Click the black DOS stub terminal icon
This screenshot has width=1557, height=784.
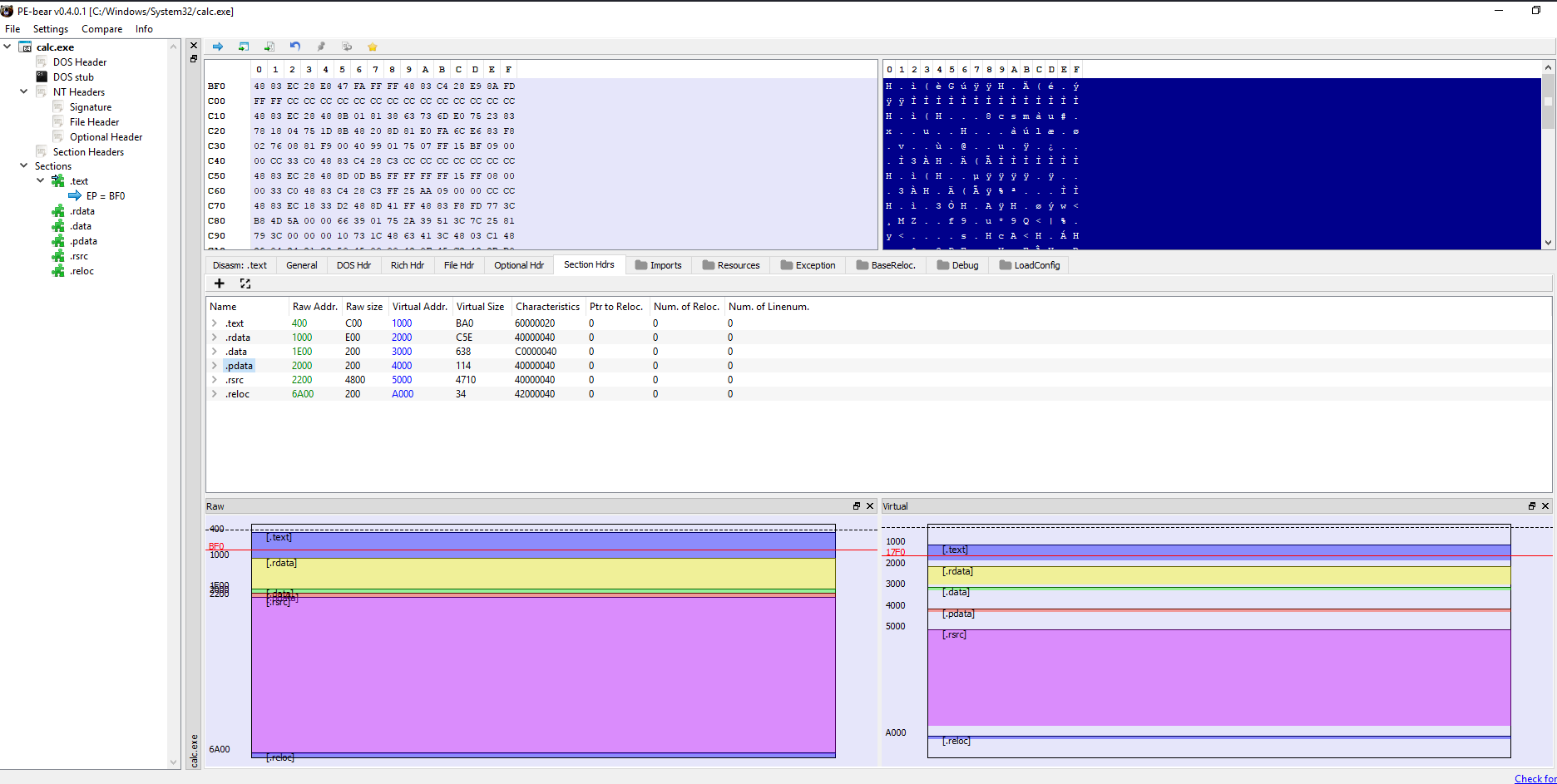coord(42,76)
